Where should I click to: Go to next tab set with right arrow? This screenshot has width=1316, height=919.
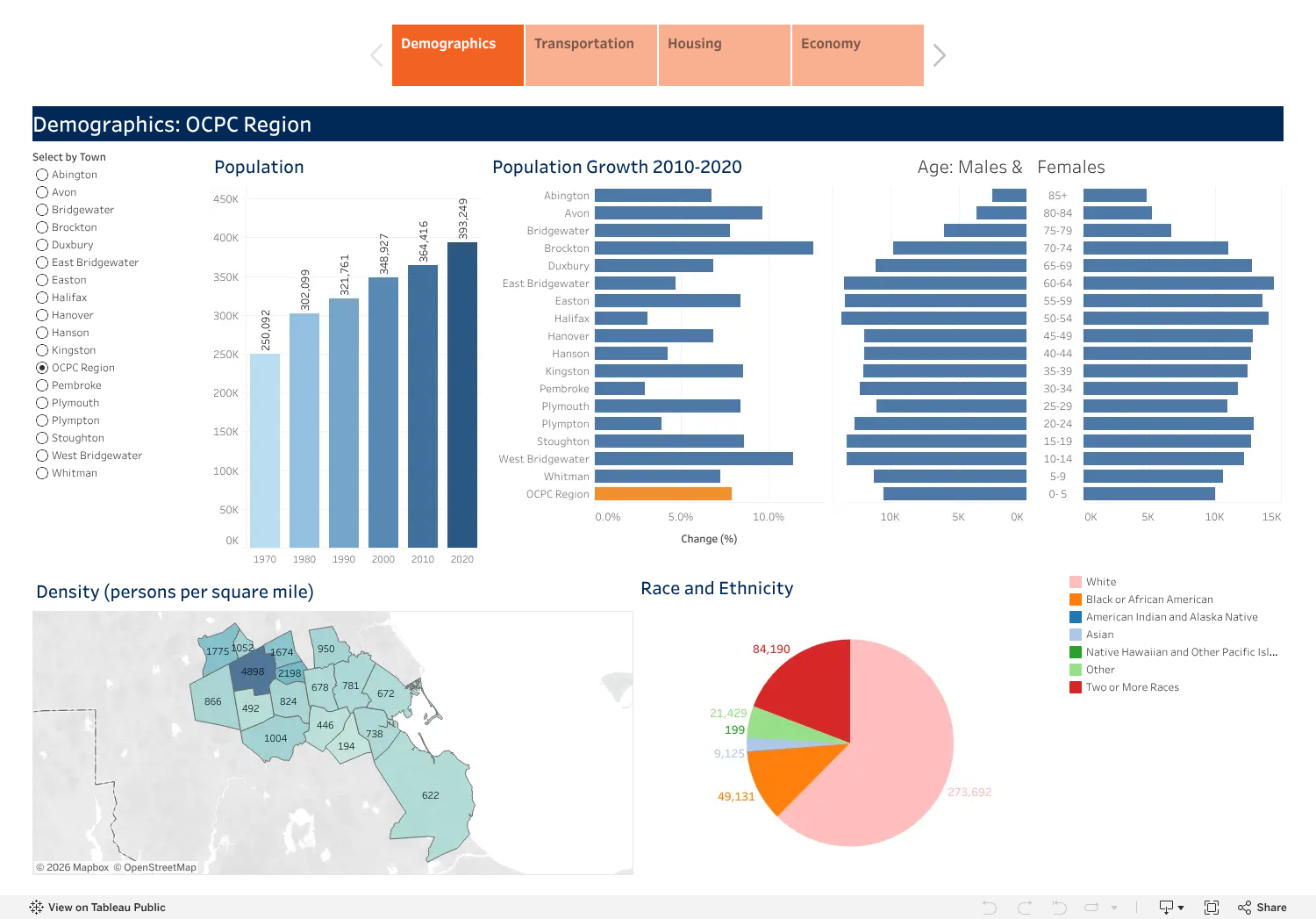939,55
